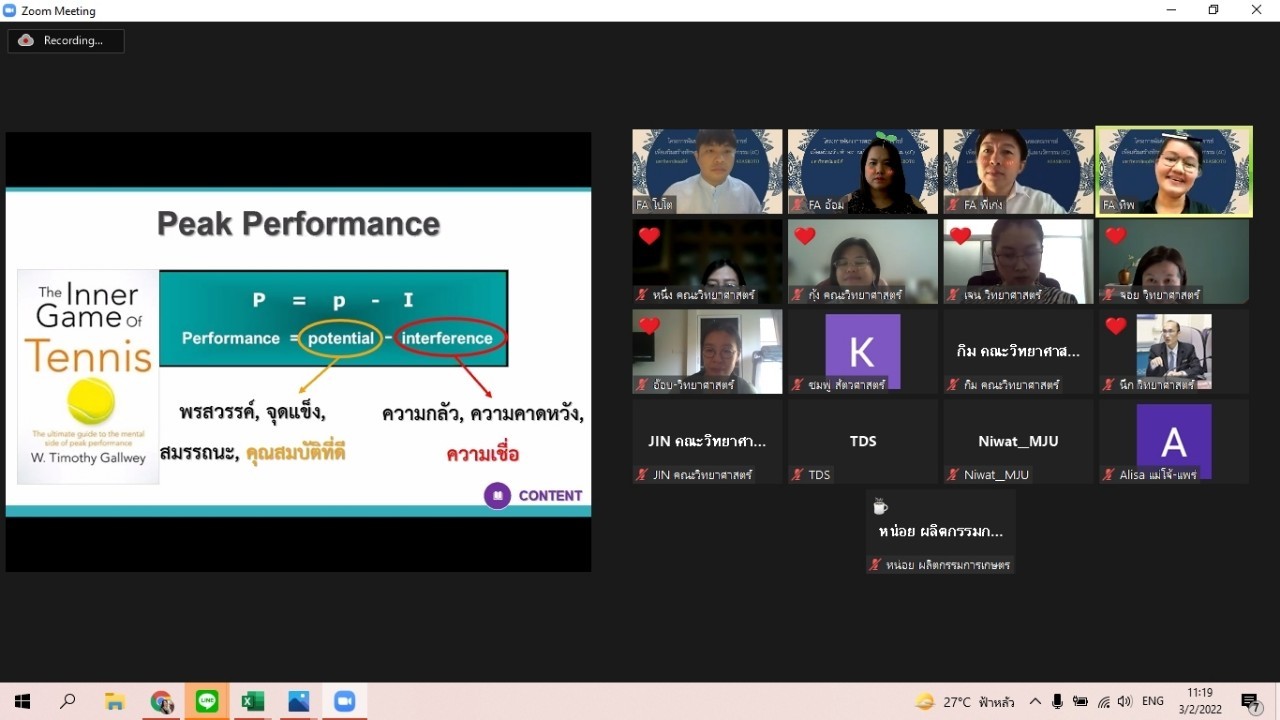
Task: Click muted mic icon on จอย วิทยาศาสตร์ tile
Action: [1109, 295]
